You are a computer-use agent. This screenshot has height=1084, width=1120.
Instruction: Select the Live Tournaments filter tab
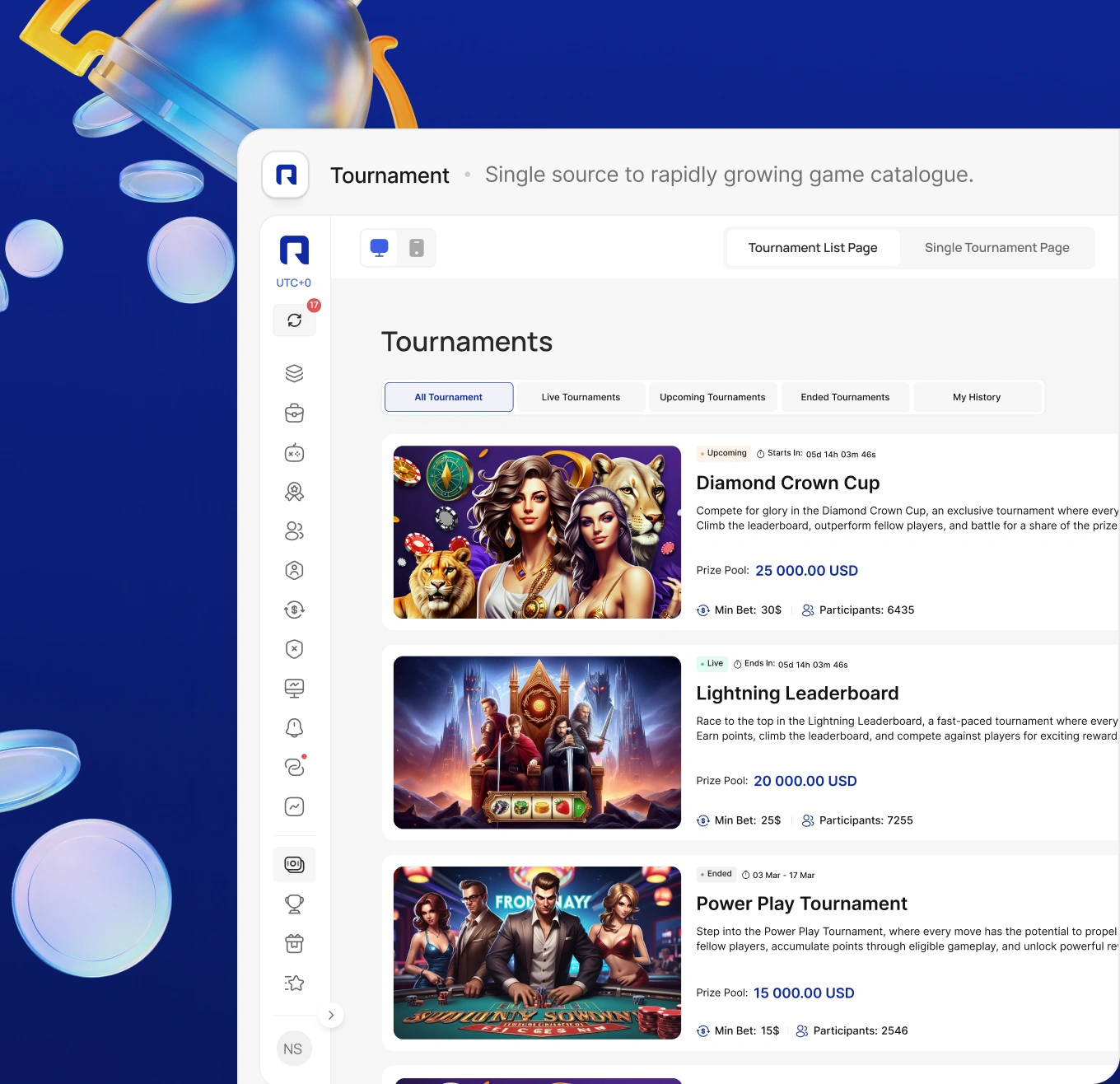581,397
